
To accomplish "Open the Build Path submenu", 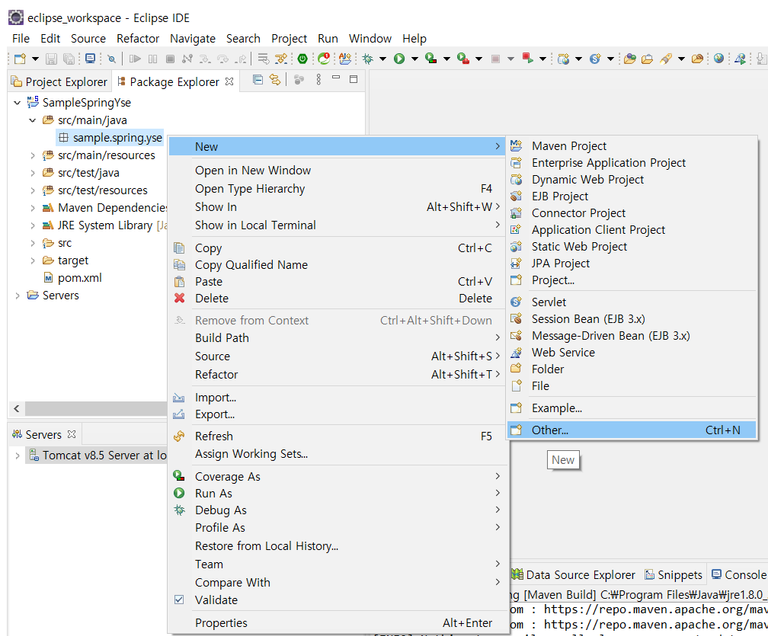I will [338, 338].
